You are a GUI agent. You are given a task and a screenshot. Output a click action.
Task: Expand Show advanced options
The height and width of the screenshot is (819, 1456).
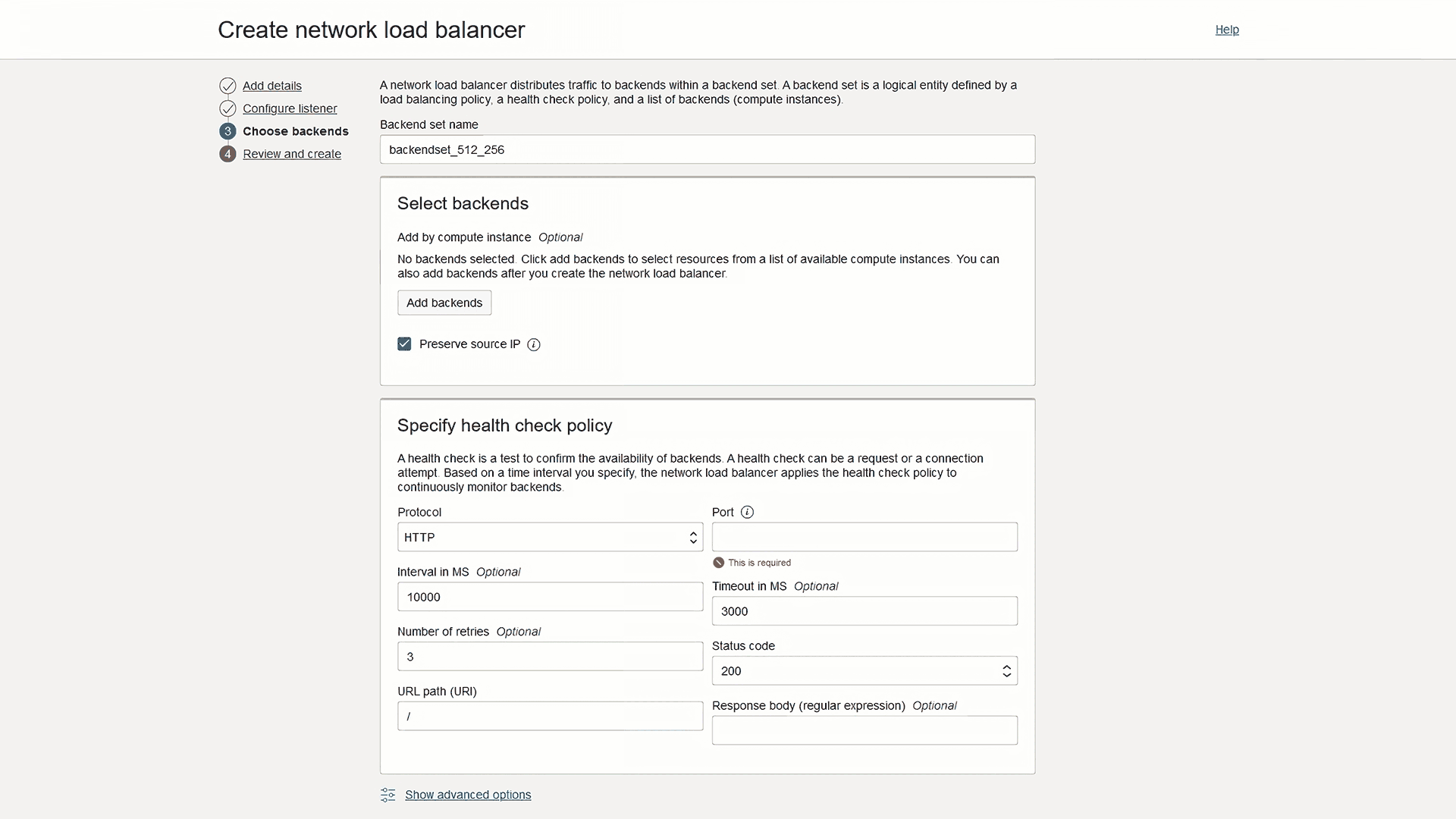tap(468, 795)
